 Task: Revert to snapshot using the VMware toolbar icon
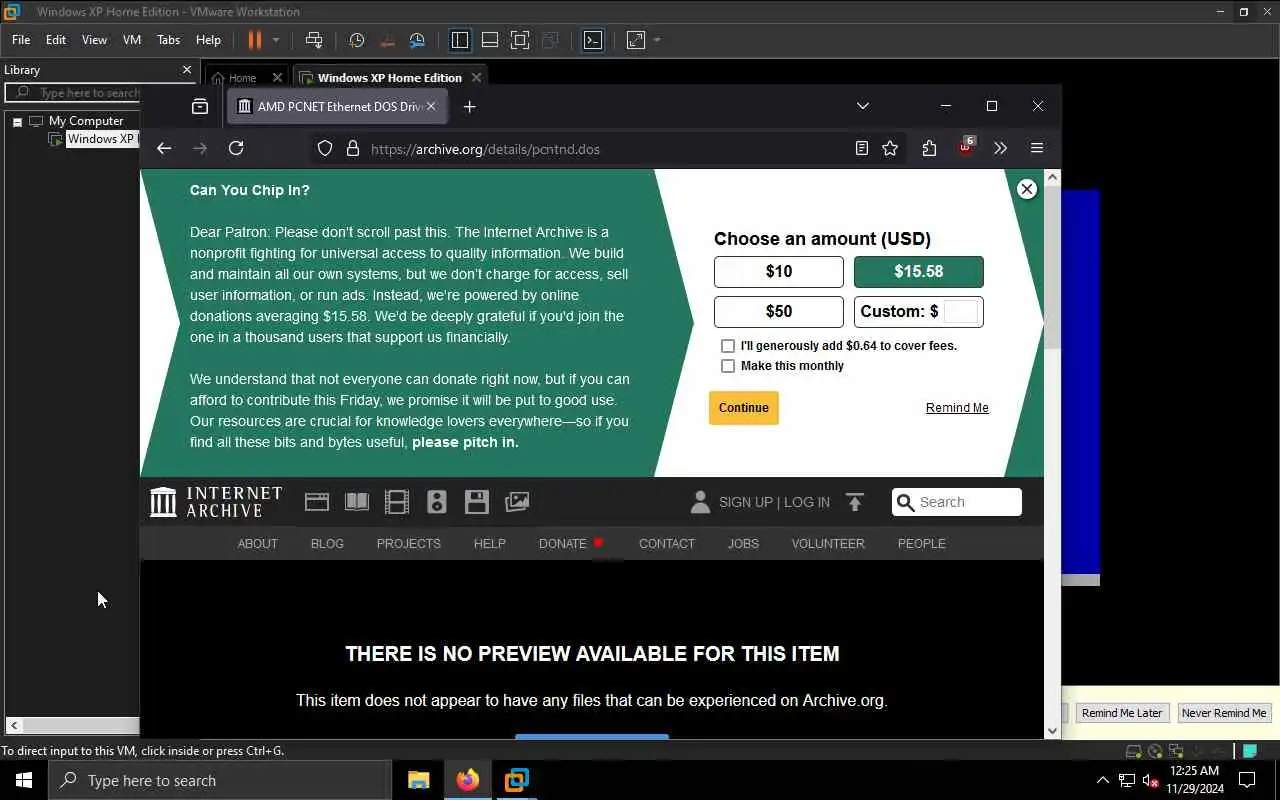388,40
